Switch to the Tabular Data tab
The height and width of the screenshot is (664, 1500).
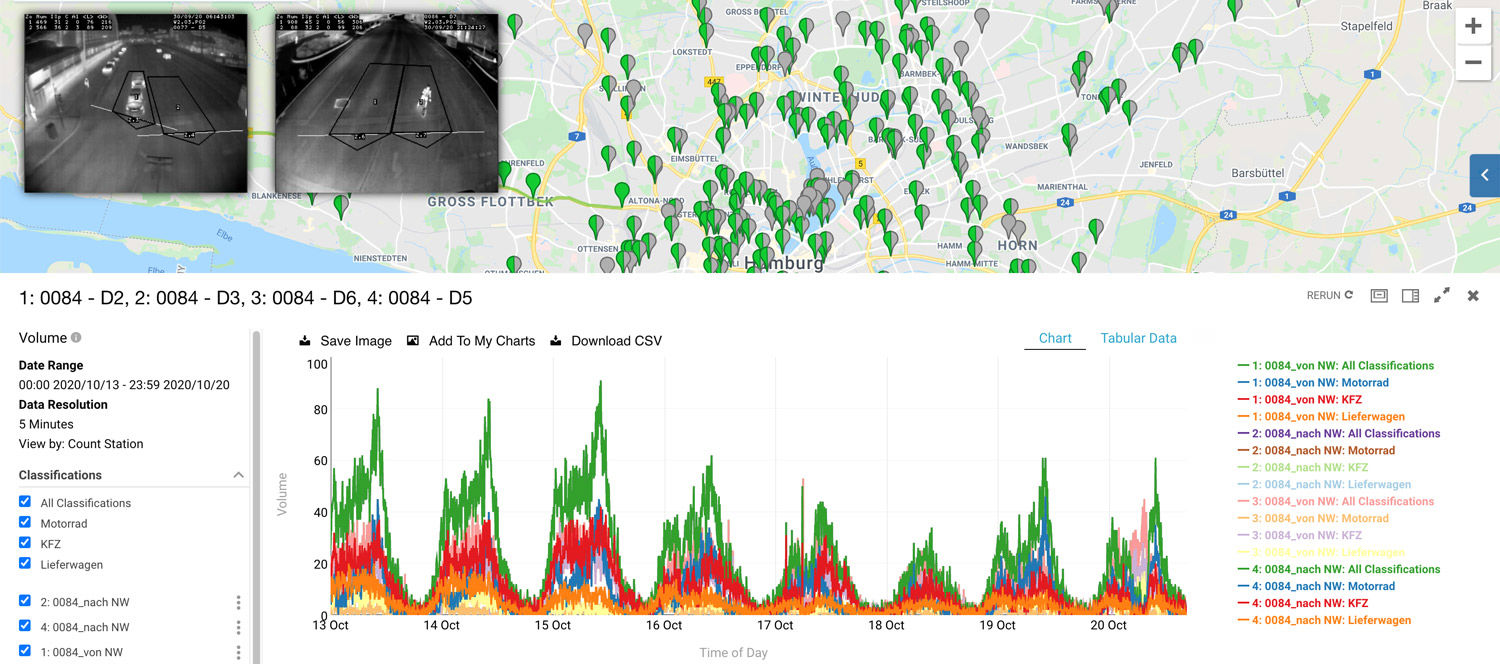1138,338
